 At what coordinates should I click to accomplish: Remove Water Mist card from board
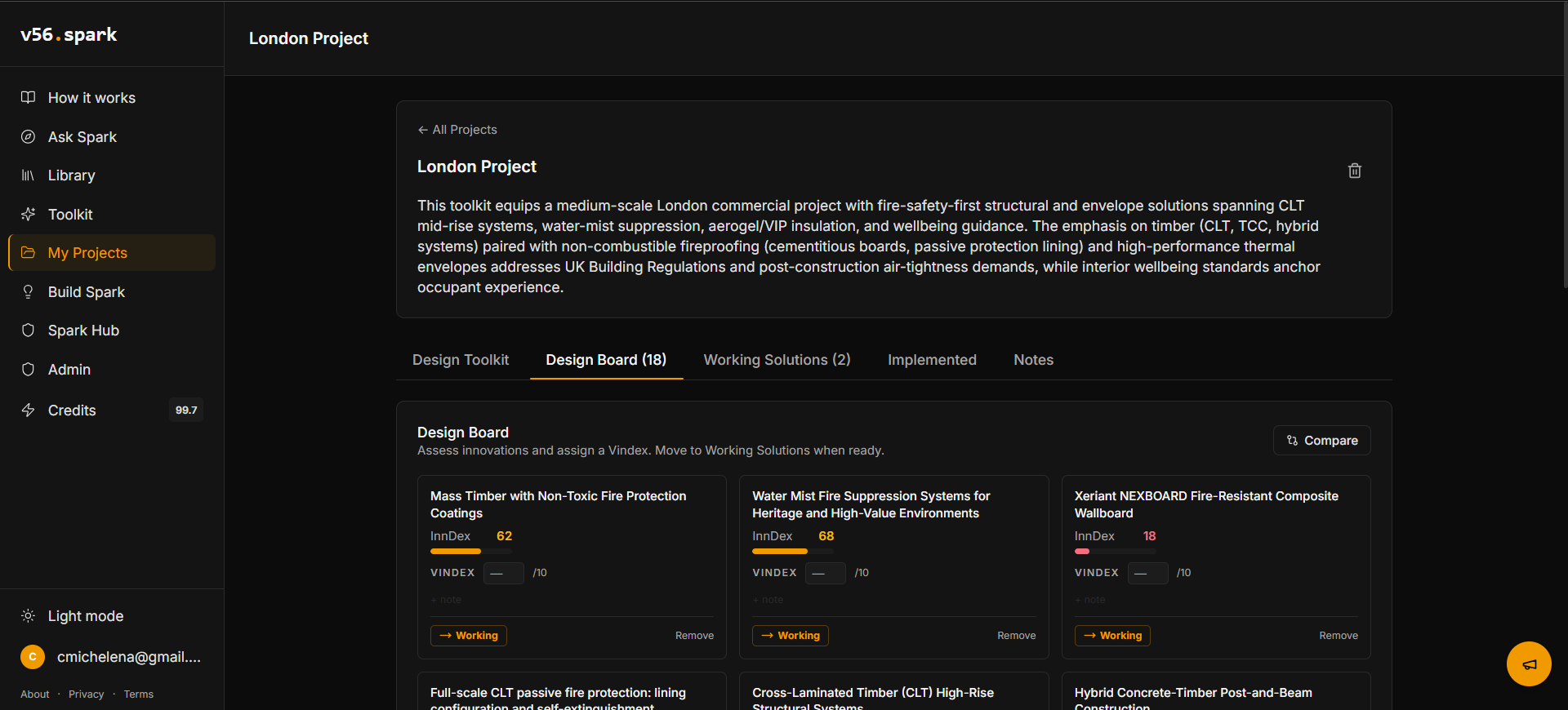[x=1016, y=636]
